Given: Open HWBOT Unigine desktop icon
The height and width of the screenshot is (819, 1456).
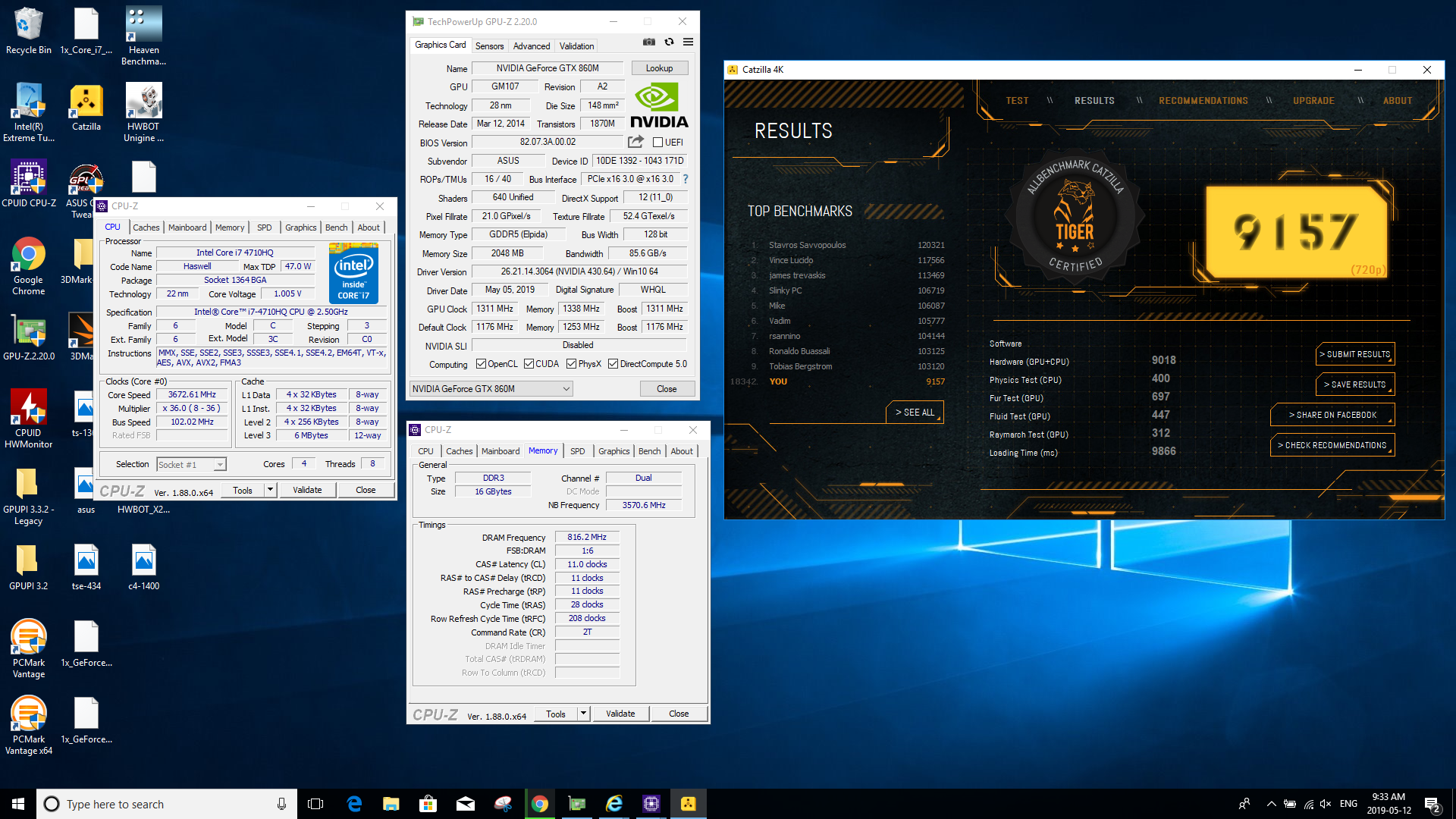Looking at the screenshot, I should (143, 112).
